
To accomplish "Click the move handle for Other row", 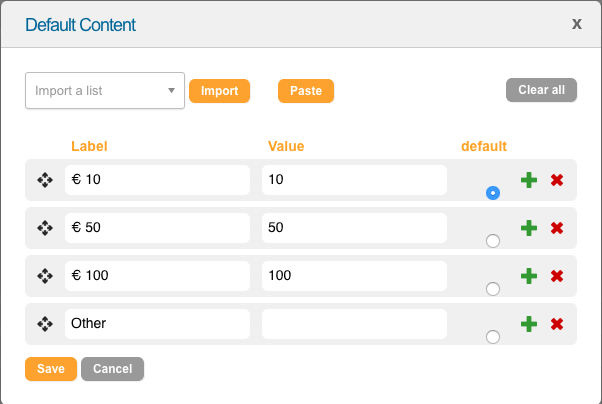I will [45, 324].
